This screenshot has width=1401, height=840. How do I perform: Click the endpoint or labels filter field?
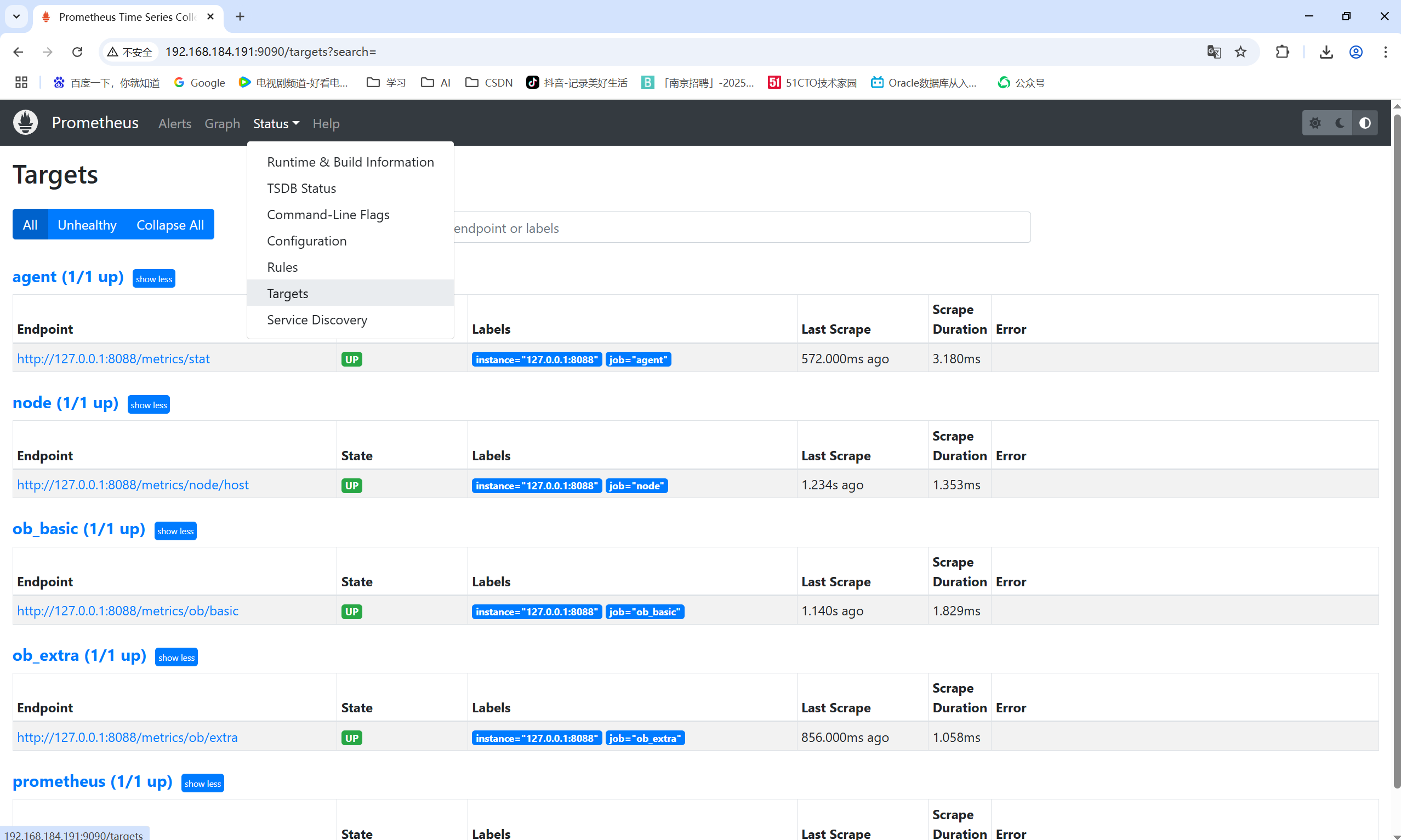coord(742,227)
